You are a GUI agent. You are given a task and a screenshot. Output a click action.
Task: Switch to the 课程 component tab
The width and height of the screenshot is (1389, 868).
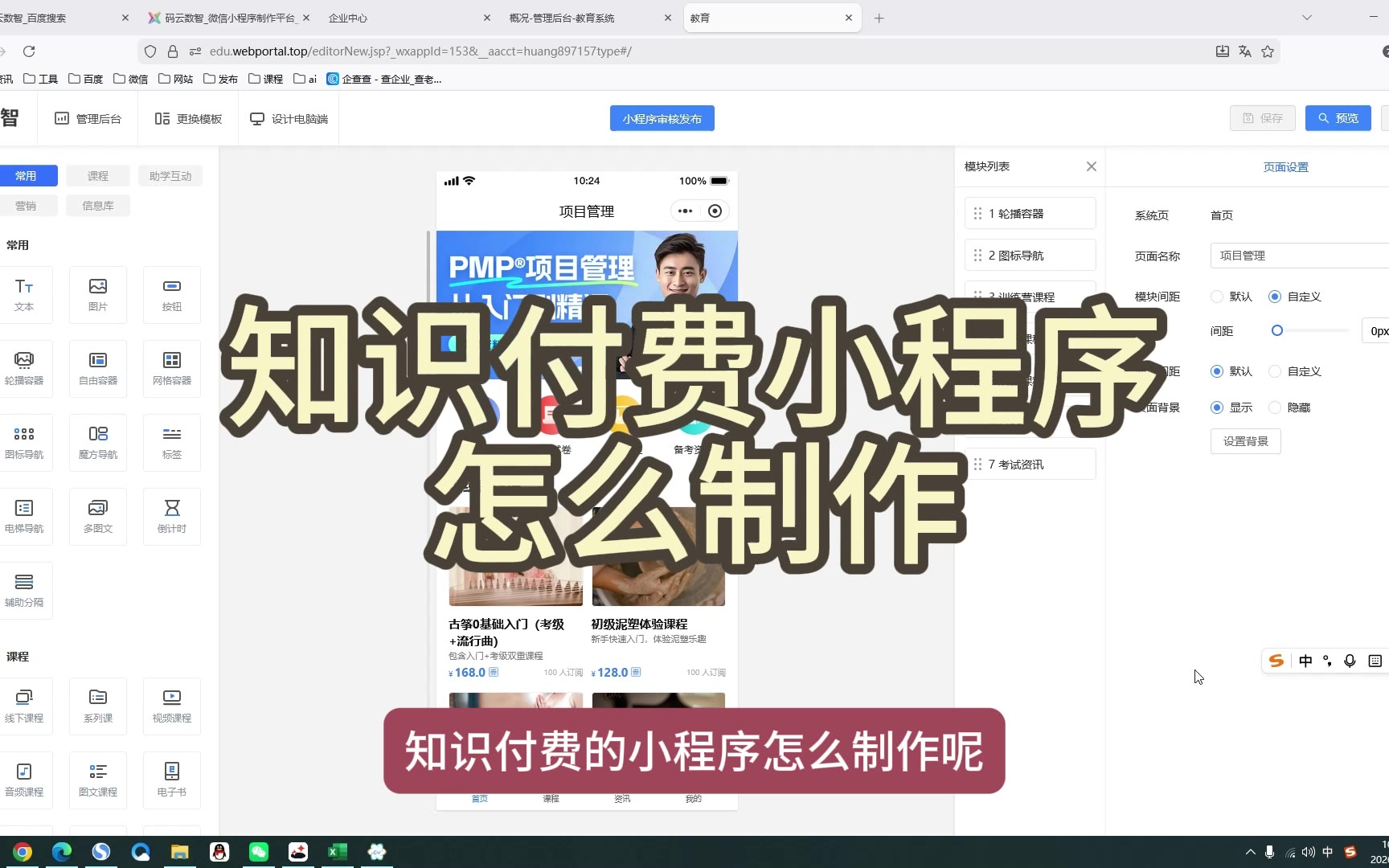pos(98,176)
